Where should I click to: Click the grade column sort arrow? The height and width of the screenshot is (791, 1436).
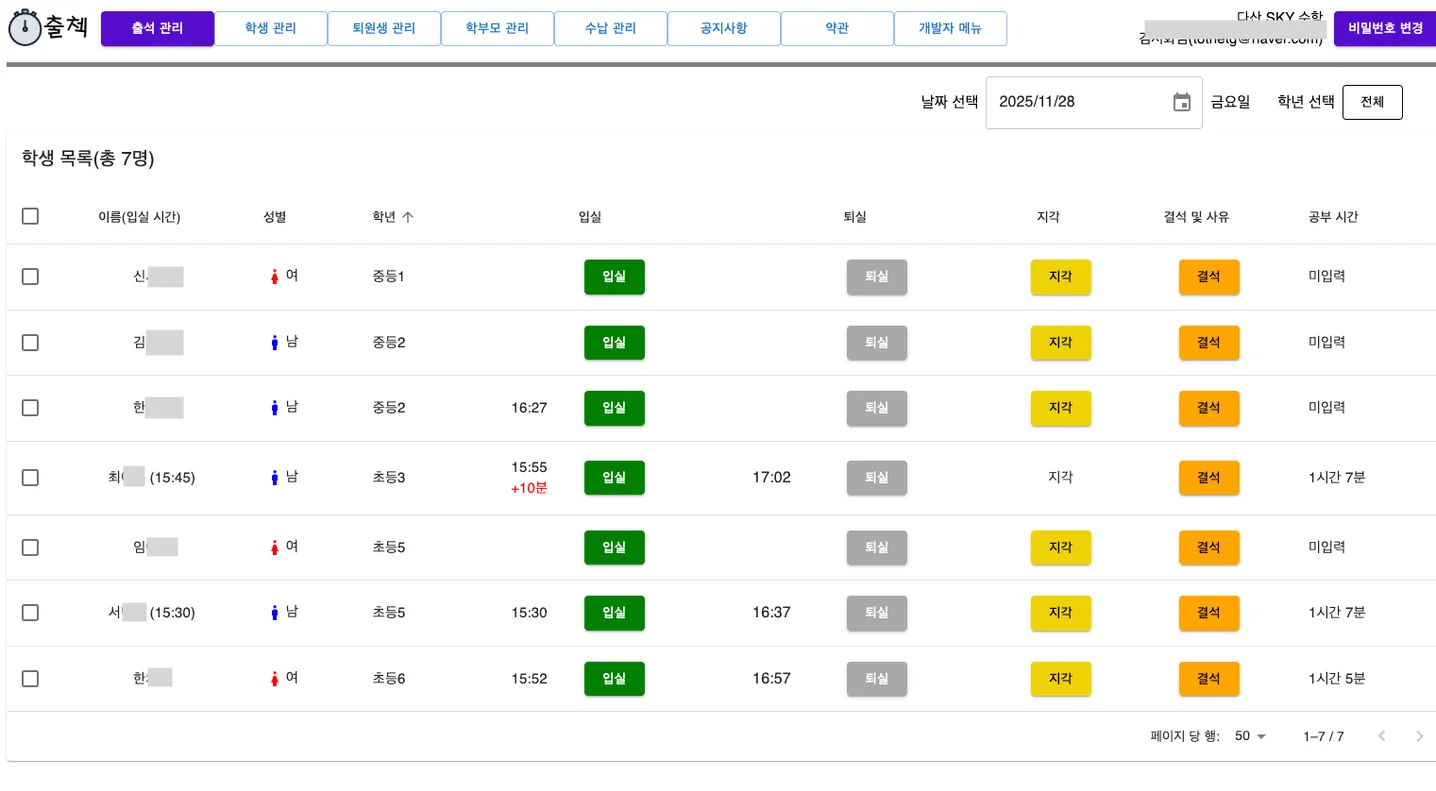[x=408, y=217]
